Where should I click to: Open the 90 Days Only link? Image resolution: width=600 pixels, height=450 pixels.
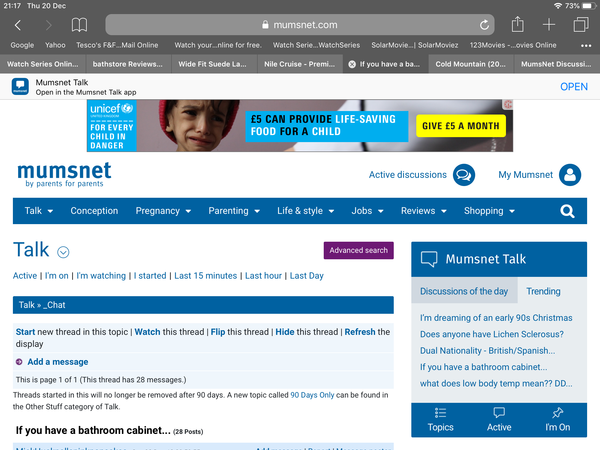click(x=312, y=395)
